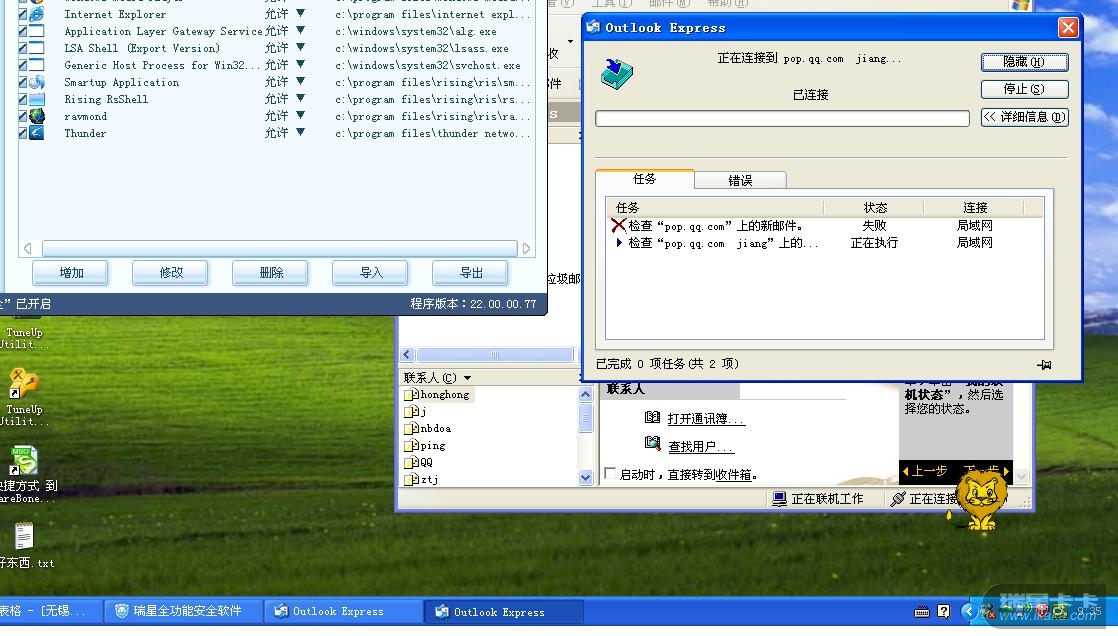Click the Rising RsShell row icon
Image resolution: width=1118 pixels, height=636 pixels.
36,99
